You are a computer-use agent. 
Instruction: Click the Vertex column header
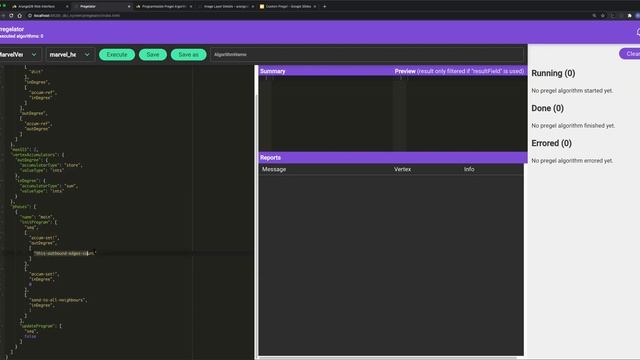click(402, 169)
